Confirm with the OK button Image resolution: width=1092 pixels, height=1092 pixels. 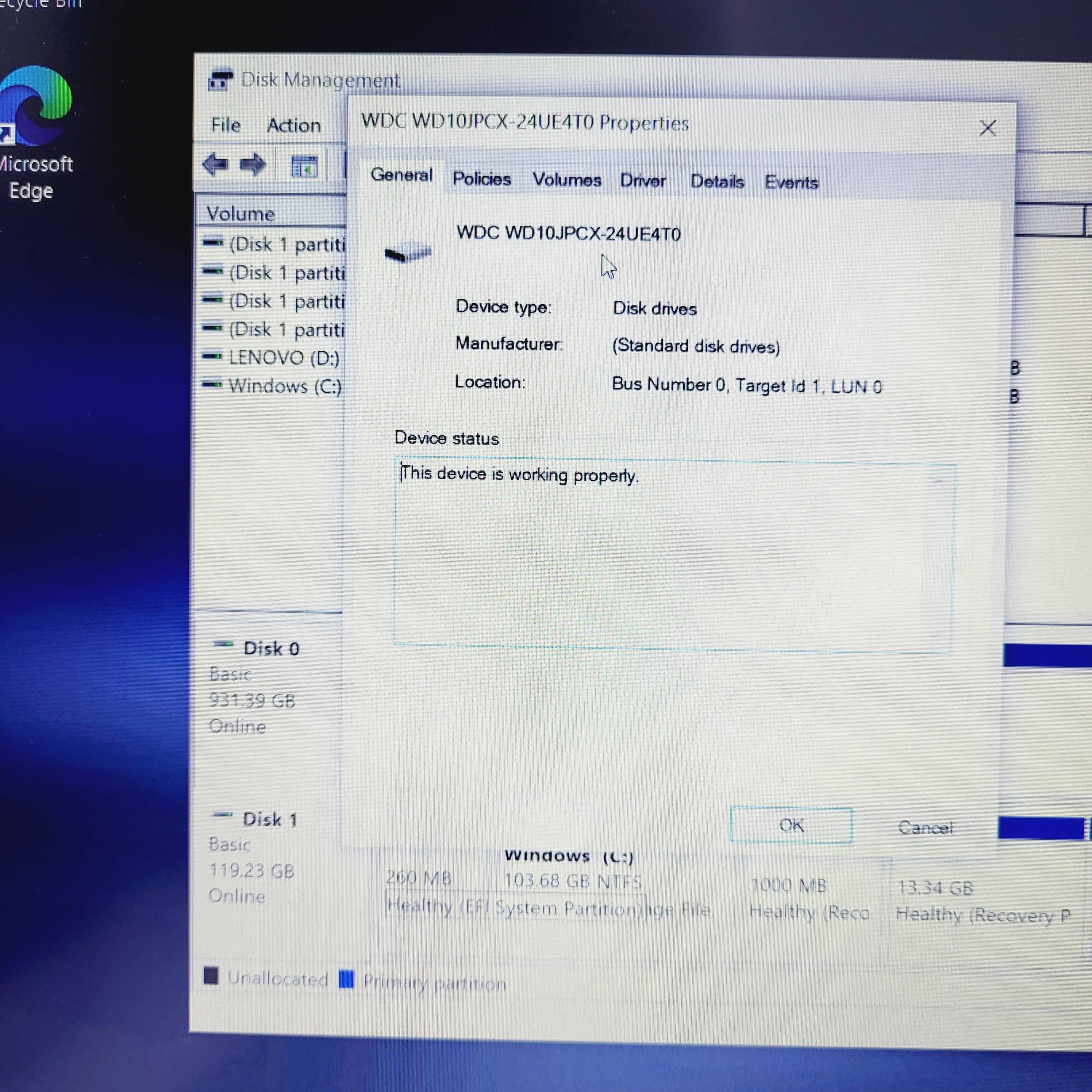(x=791, y=826)
